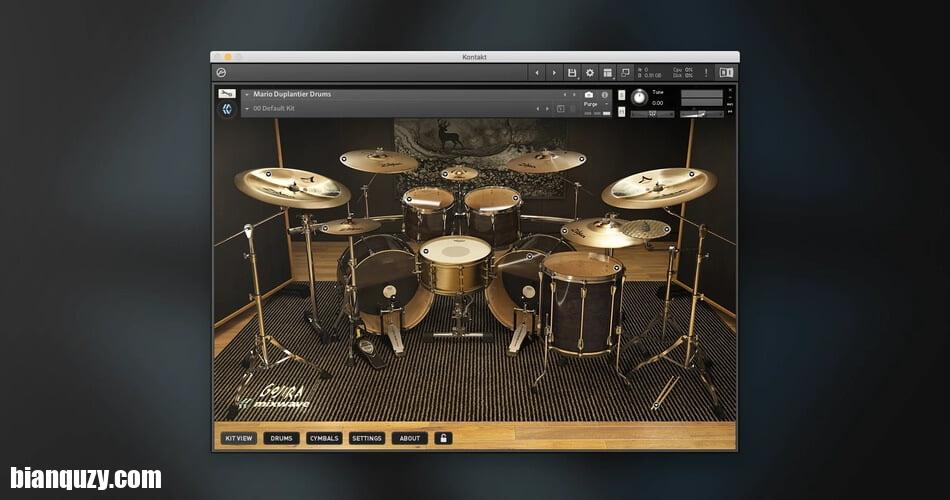Save the current snapshot
950x500 pixels.
pos(560,109)
